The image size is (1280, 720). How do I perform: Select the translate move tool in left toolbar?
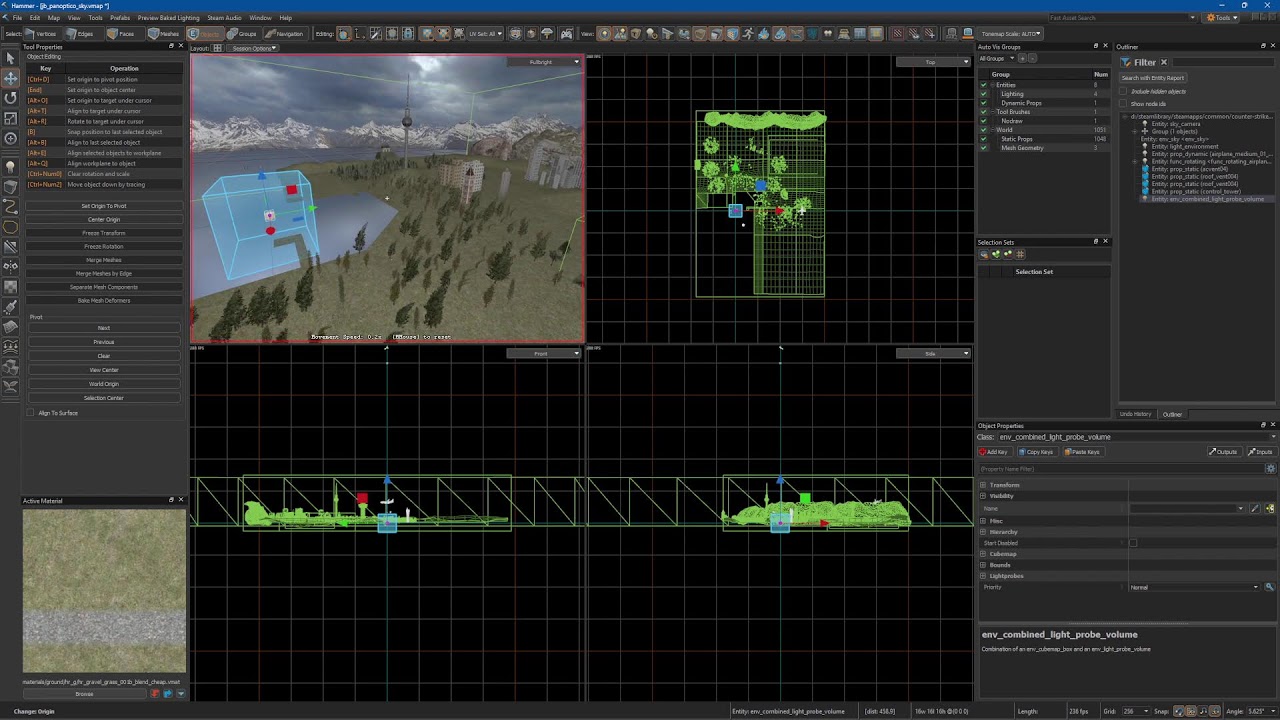pyautogui.click(x=11, y=78)
